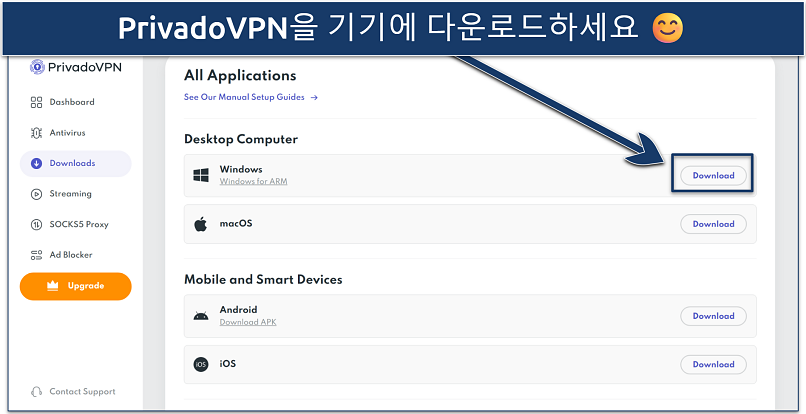This screenshot has height=414, width=806.
Task: Click the Downloads arrow icon
Action: pos(36,164)
